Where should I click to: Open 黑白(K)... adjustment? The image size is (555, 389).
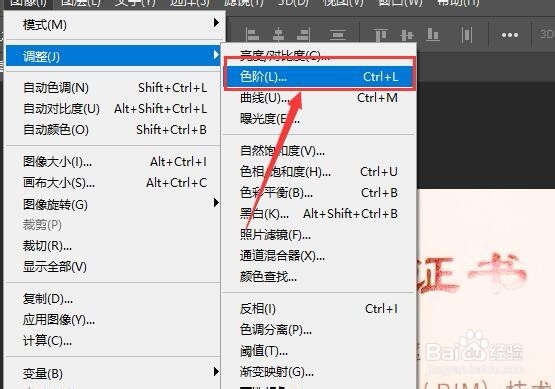point(319,214)
